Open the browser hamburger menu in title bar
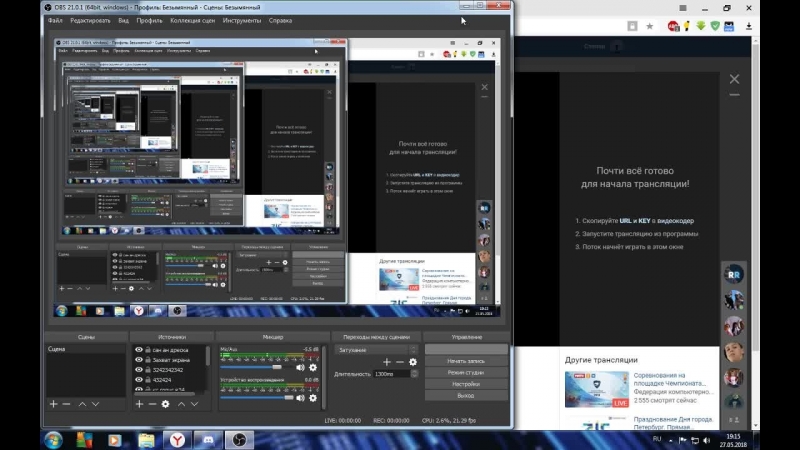Screen dimensions: 800x450 pyautogui.click(x=683, y=8)
